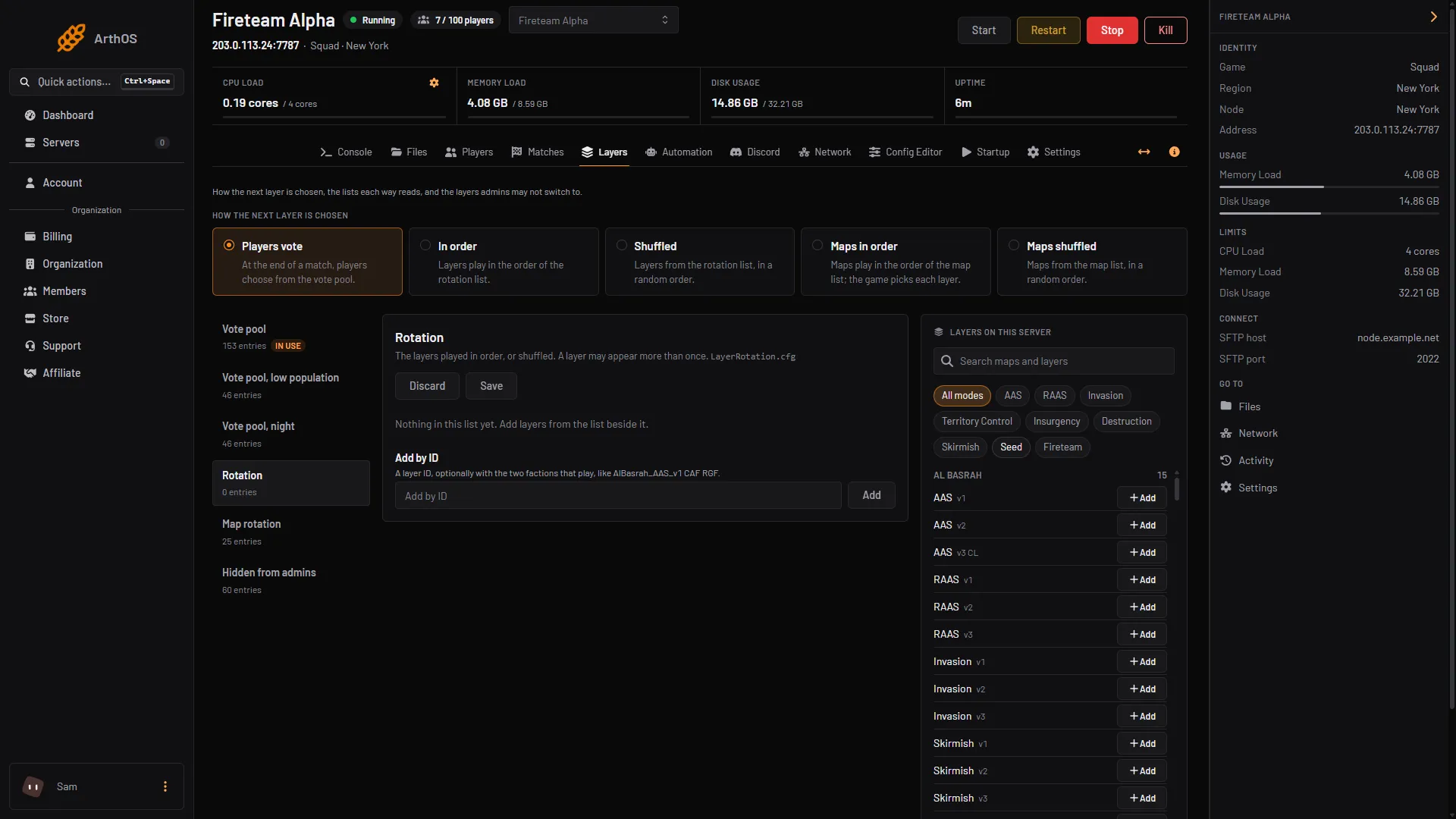Open Support in sidebar
The image size is (1456, 819).
[96, 346]
